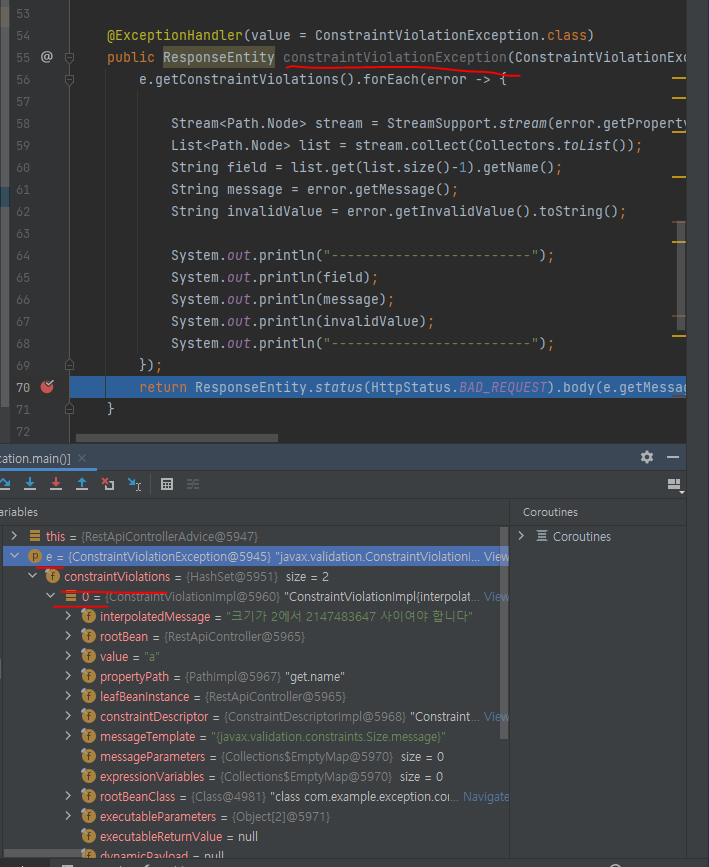The width and height of the screenshot is (709, 867).
Task: Collapse the element 0 node
Action: tap(50, 596)
